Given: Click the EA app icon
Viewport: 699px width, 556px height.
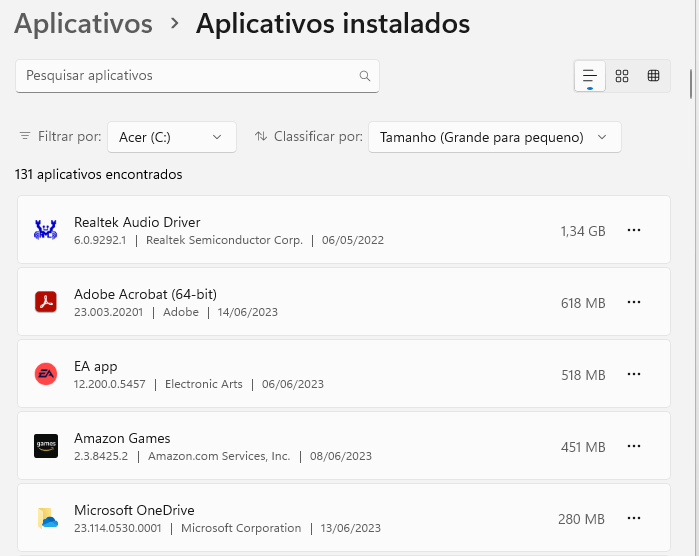Looking at the screenshot, I should tap(46, 374).
